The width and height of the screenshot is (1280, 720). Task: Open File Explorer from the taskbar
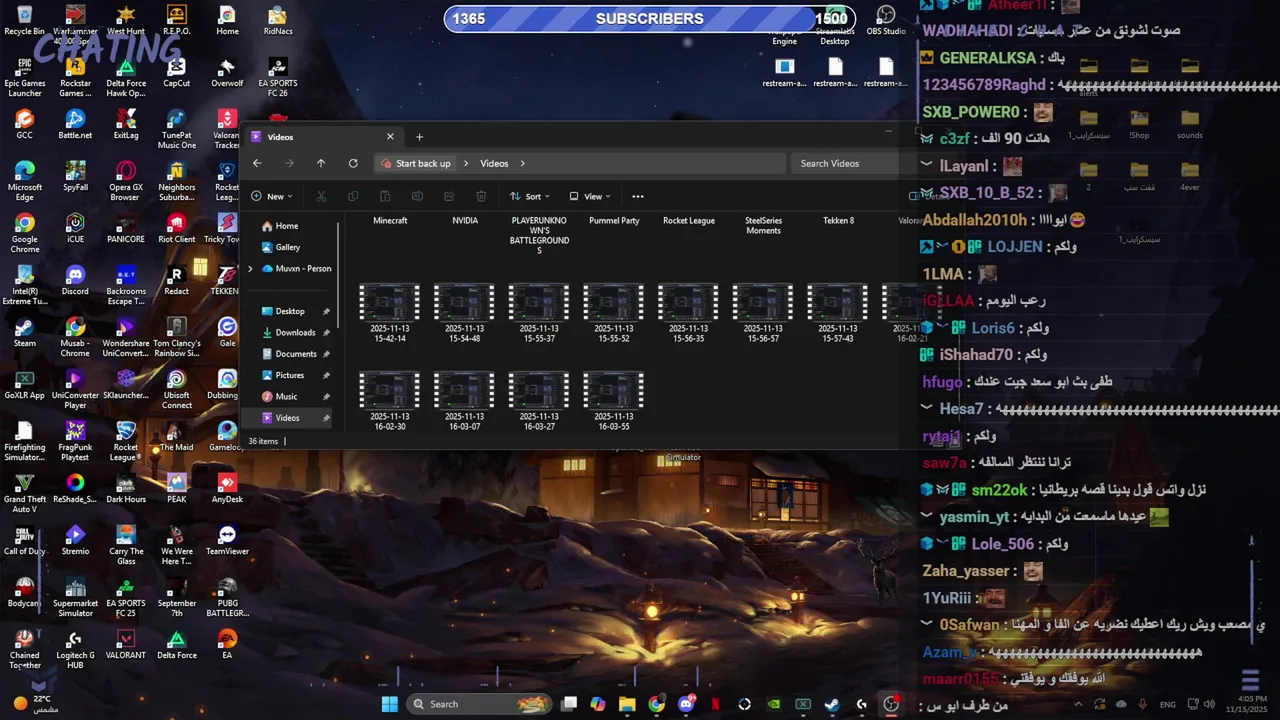pyautogui.click(x=627, y=704)
